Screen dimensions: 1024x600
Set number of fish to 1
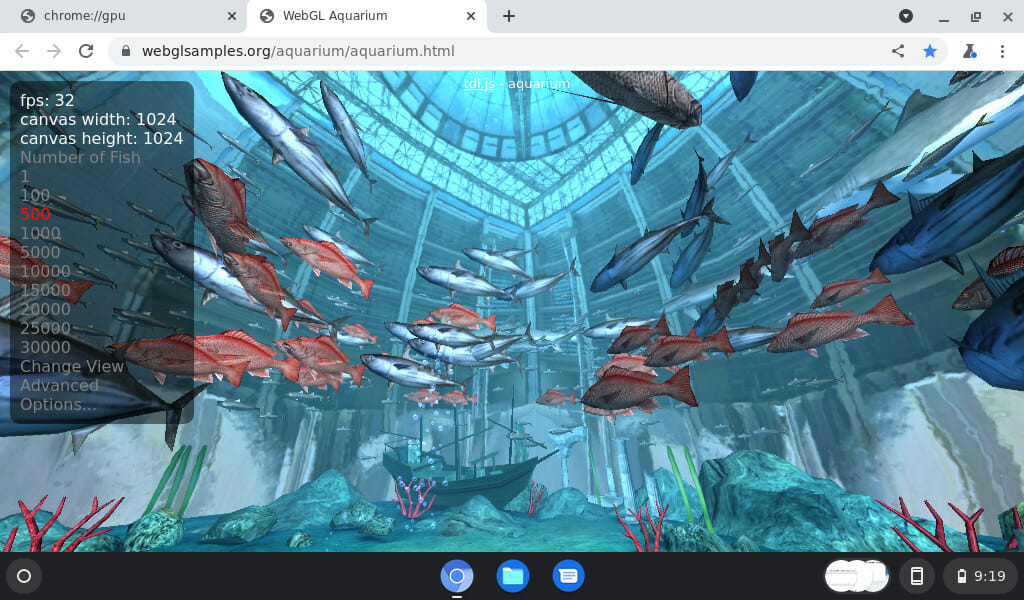pos(25,176)
